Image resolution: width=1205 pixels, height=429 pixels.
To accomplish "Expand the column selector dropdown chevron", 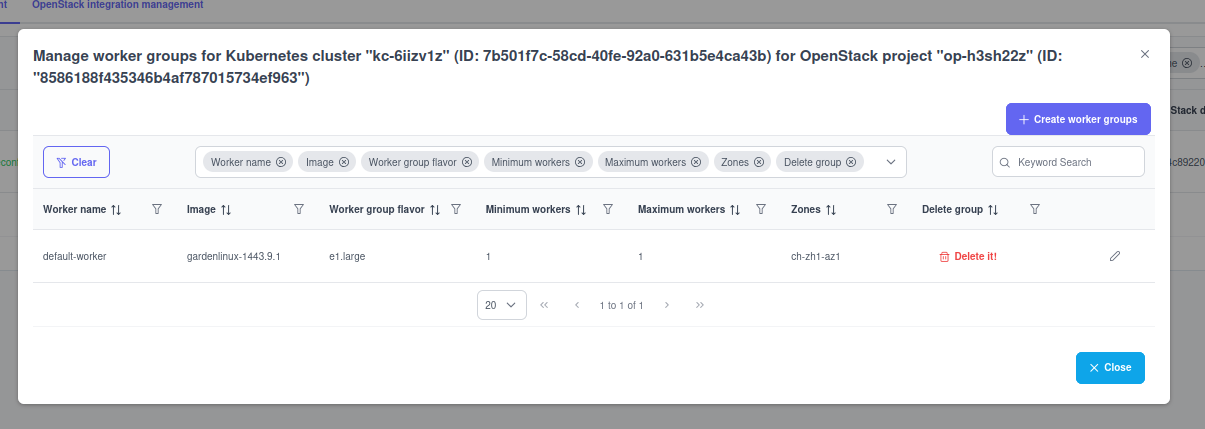I will (x=891, y=162).
